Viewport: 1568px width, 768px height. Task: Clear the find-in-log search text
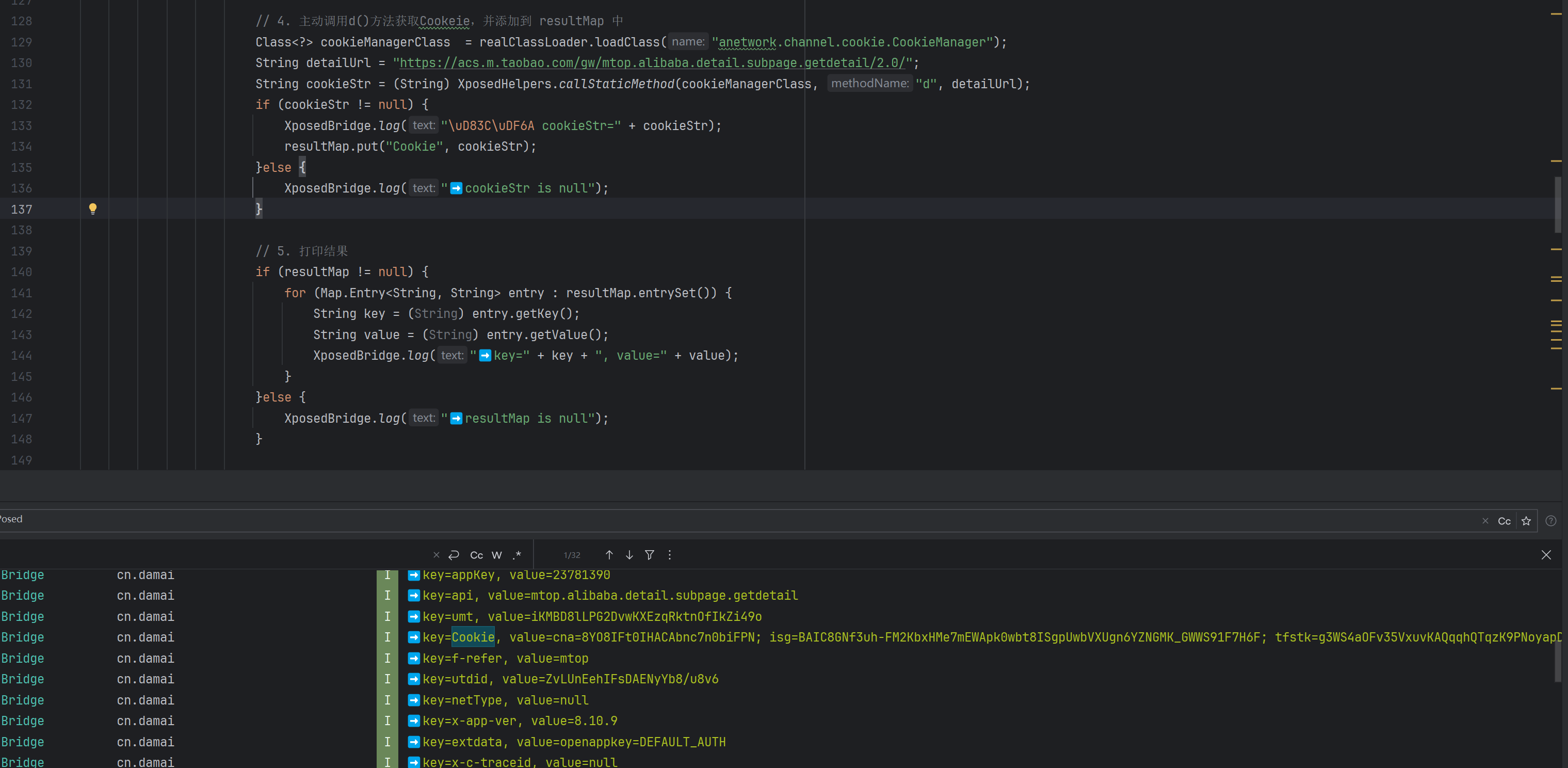coord(437,555)
